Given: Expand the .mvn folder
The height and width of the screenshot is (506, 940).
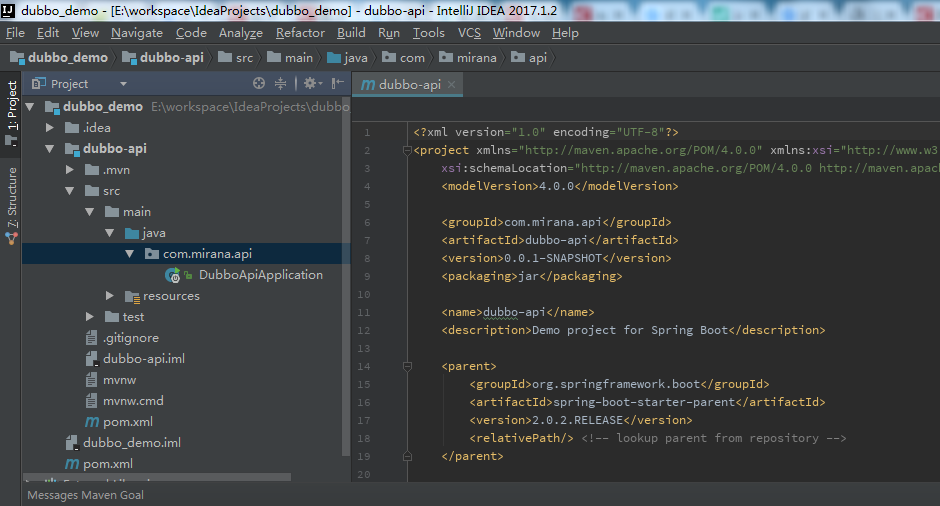Looking at the screenshot, I should coord(70,170).
